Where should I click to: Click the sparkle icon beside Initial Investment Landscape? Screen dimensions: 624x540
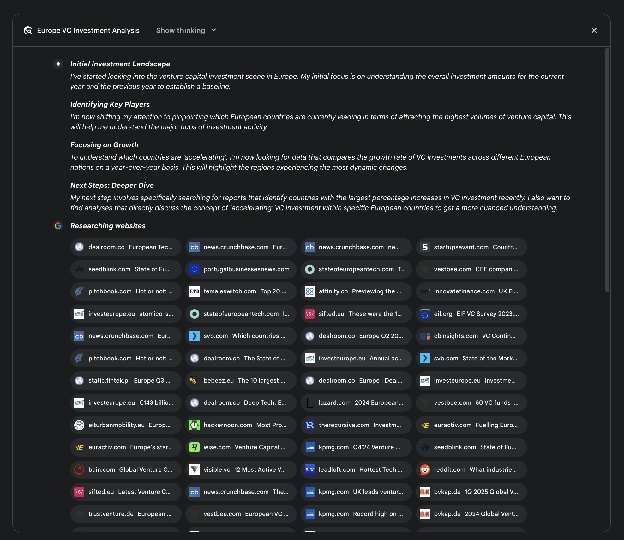coord(58,64)
